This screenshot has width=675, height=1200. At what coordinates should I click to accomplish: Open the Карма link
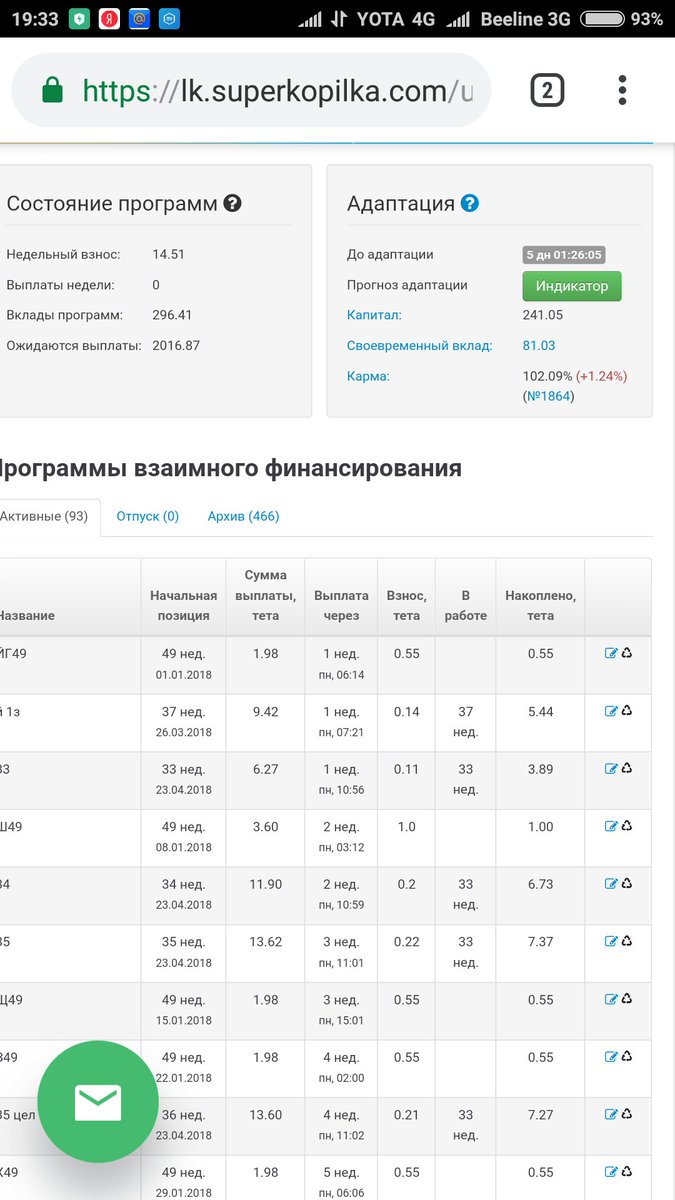click(x=368, y=377)
